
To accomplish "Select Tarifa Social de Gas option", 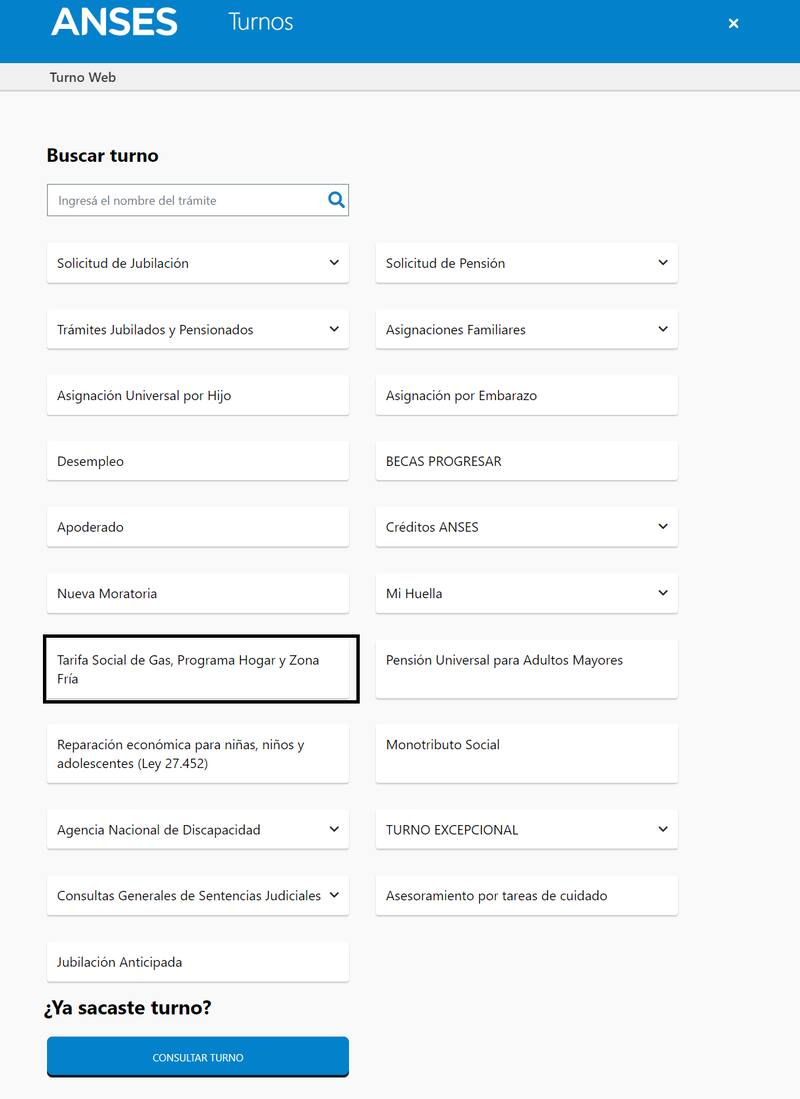I will [197, 669].
